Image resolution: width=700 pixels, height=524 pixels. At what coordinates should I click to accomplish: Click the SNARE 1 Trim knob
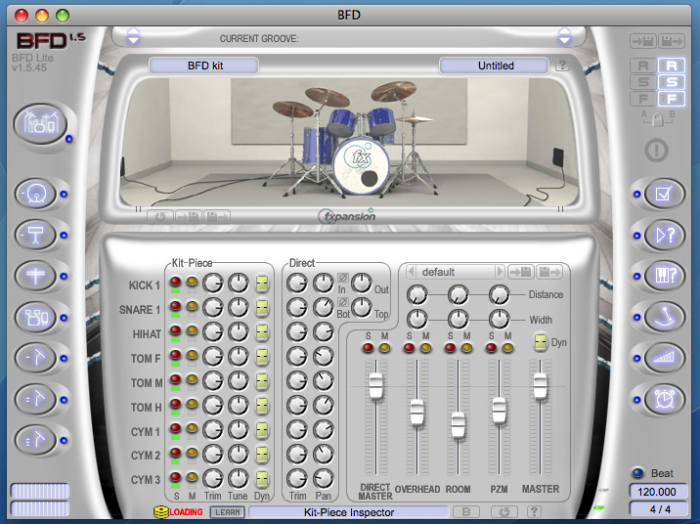click(x=213, y=308)
